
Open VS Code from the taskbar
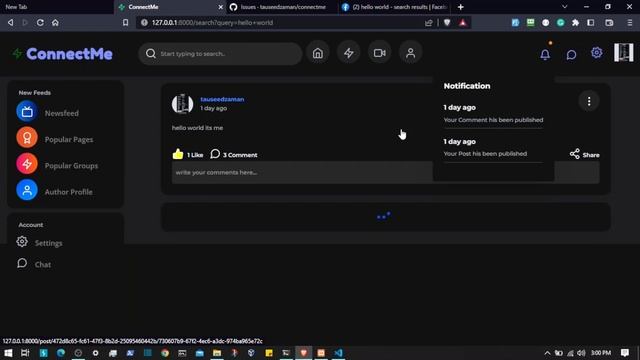tap(338, 353)
